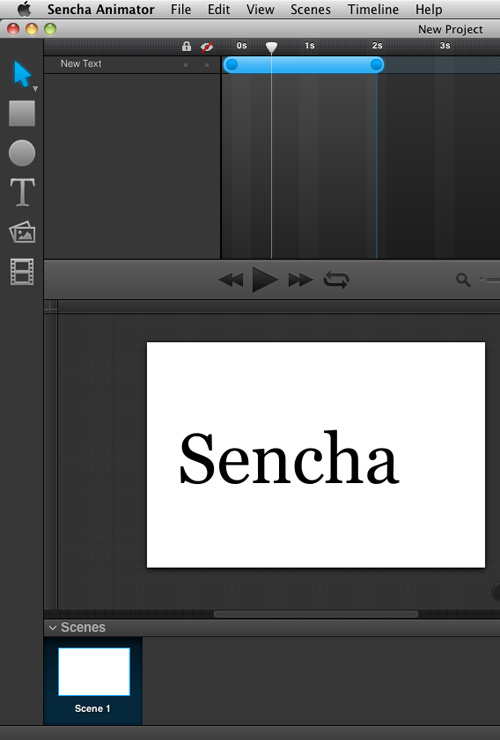The image size is (500, 740).
Task: Click the playhead marker on timeline
Action: point(271,47)
